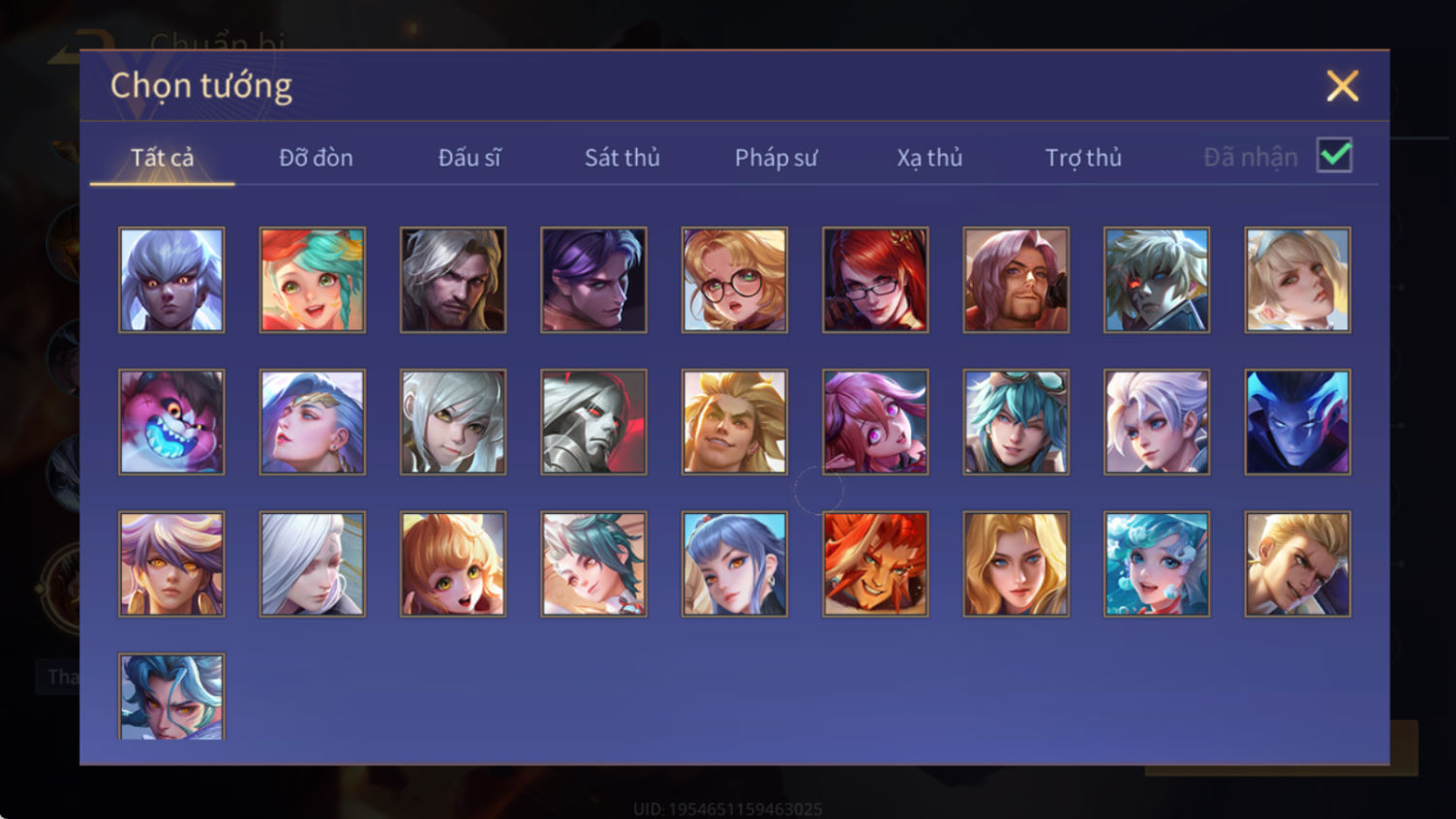This screenshot has width=1456, height=819.
Task: Toggle the Đã nhận checkbox
Action: 1334,156
